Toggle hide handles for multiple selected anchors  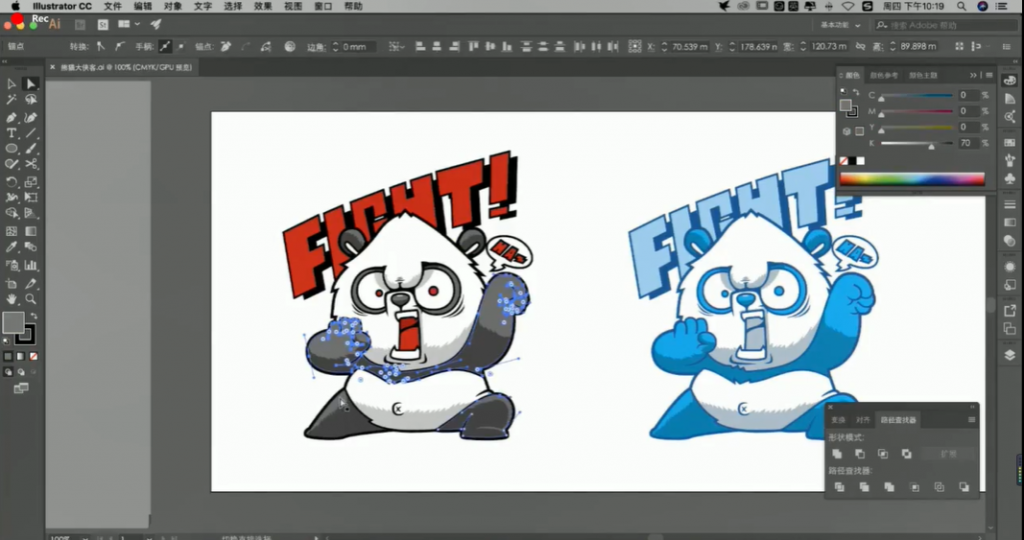click(x=181, y=46)
